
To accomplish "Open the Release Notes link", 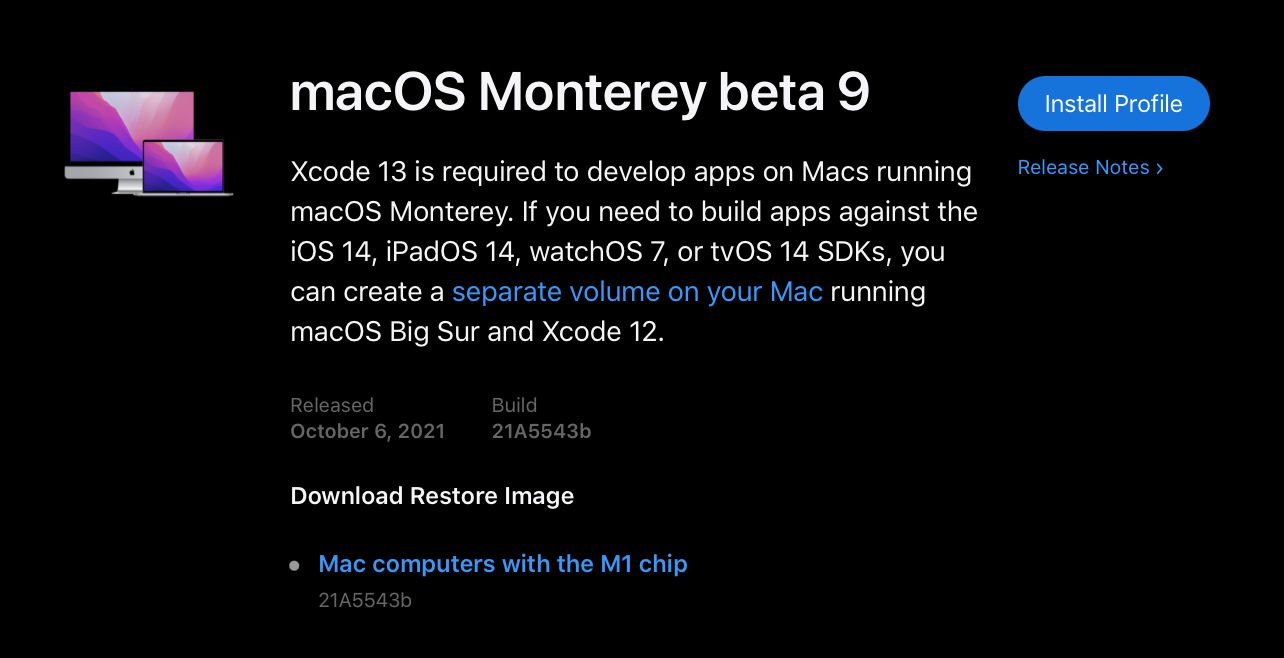I will click(1083, 168).
